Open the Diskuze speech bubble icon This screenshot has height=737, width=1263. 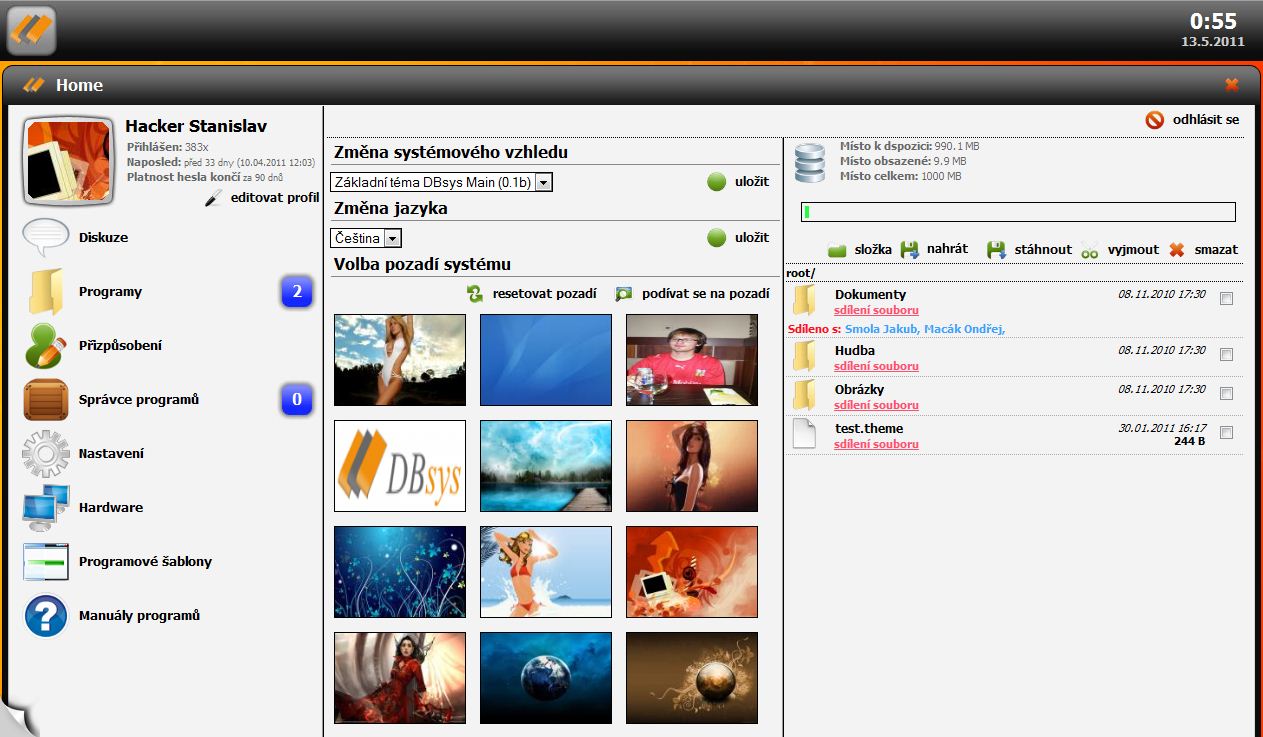pos(46,238)
